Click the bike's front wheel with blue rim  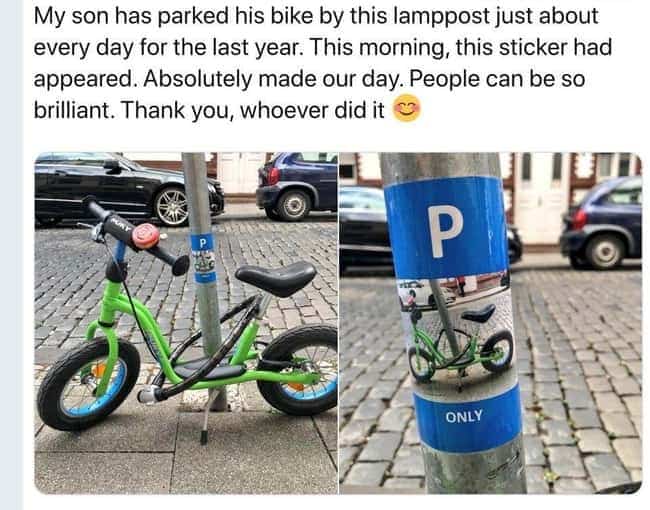pos(88,384)
